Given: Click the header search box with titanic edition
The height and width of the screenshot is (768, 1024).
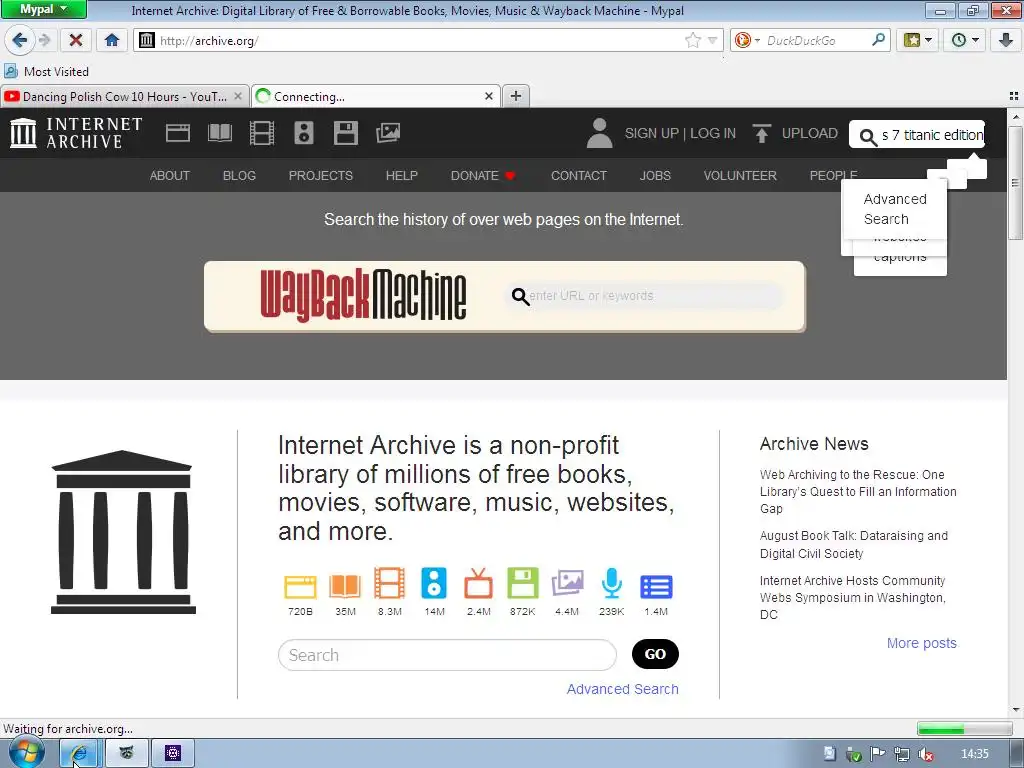Looking at the screenshot, I should click(x=917, y=135).
